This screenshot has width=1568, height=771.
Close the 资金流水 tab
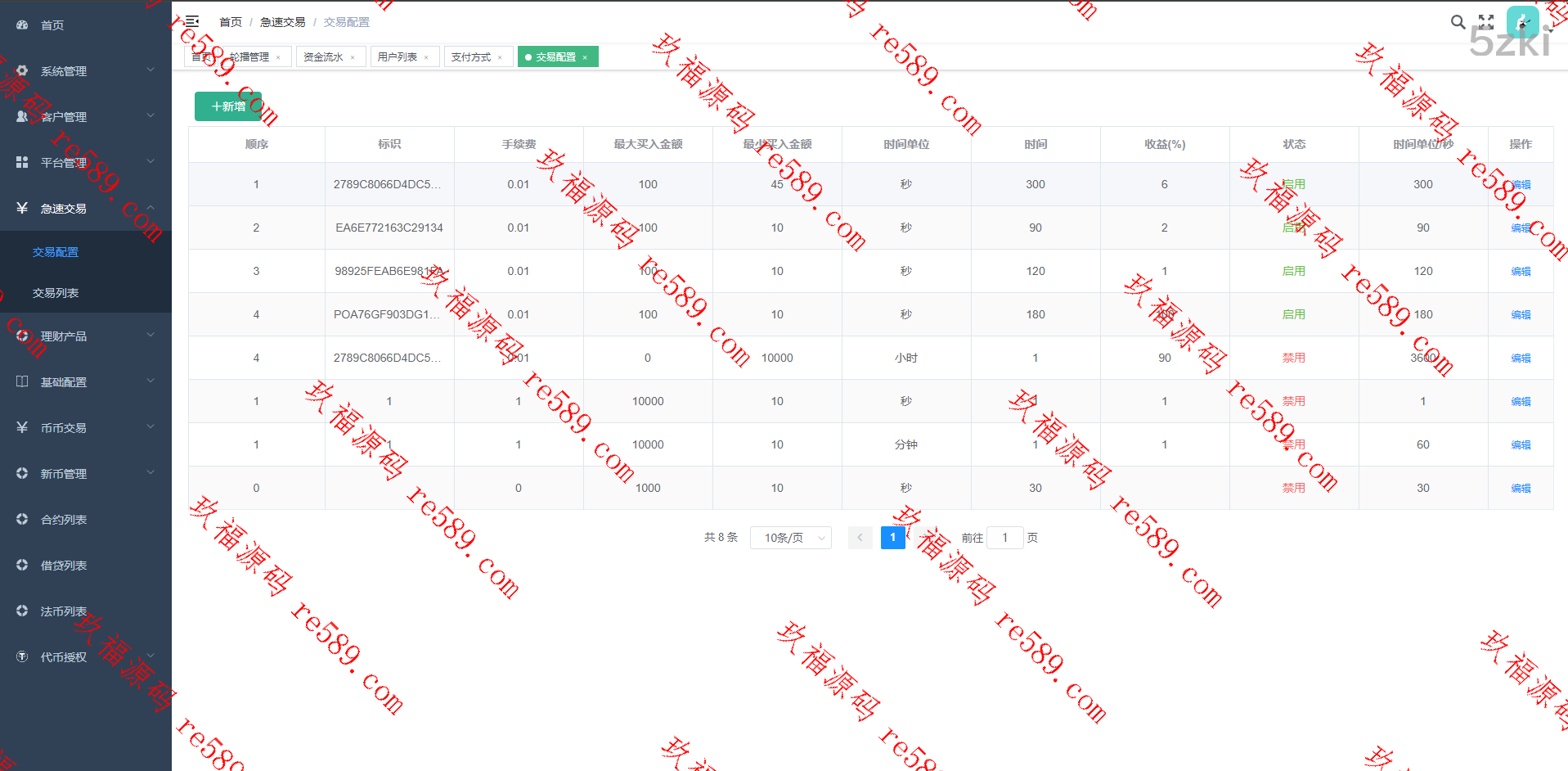pyautogui.click(x=353, y=57)
